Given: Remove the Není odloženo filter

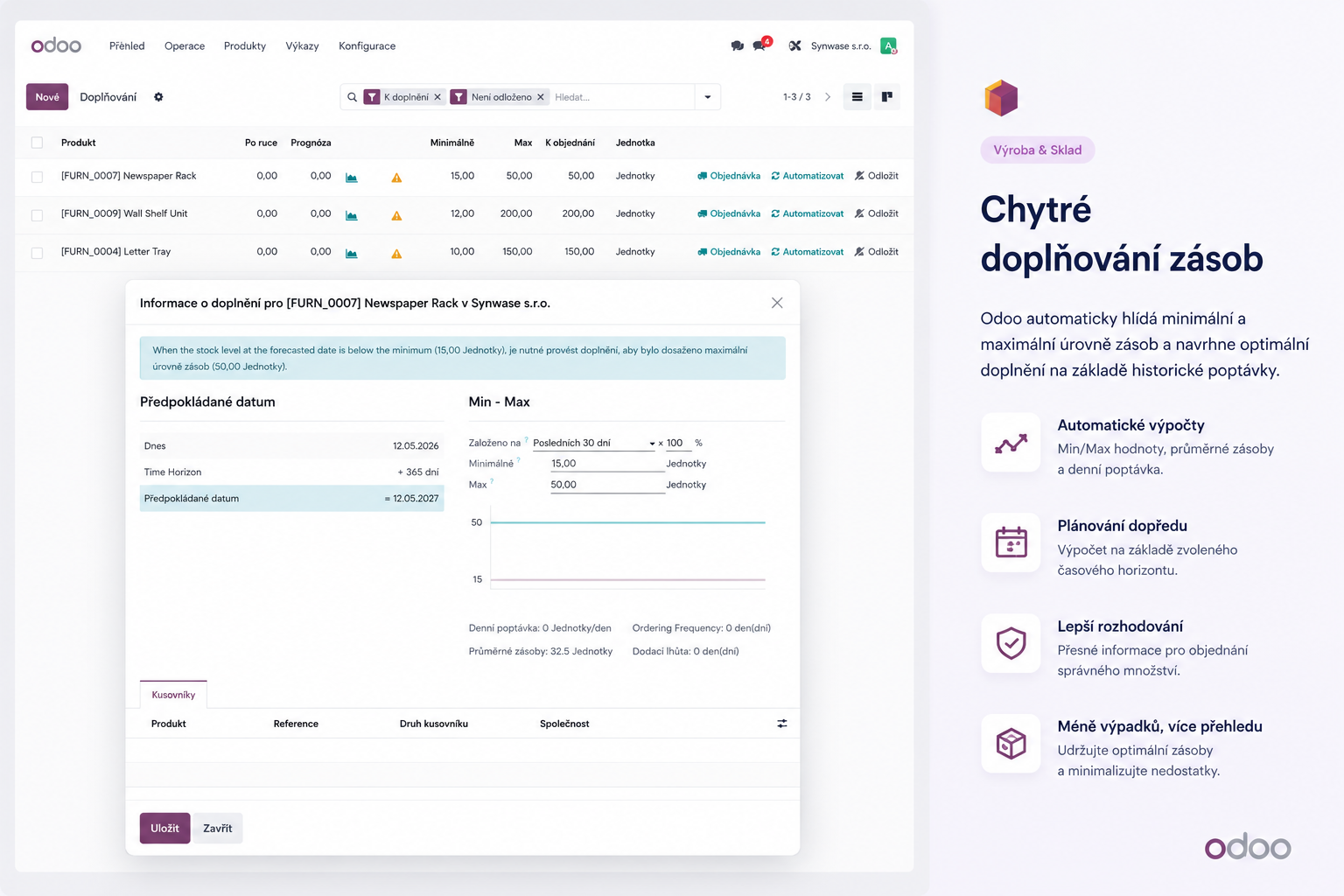Looking at the screenshot, I should click(541, 97).
